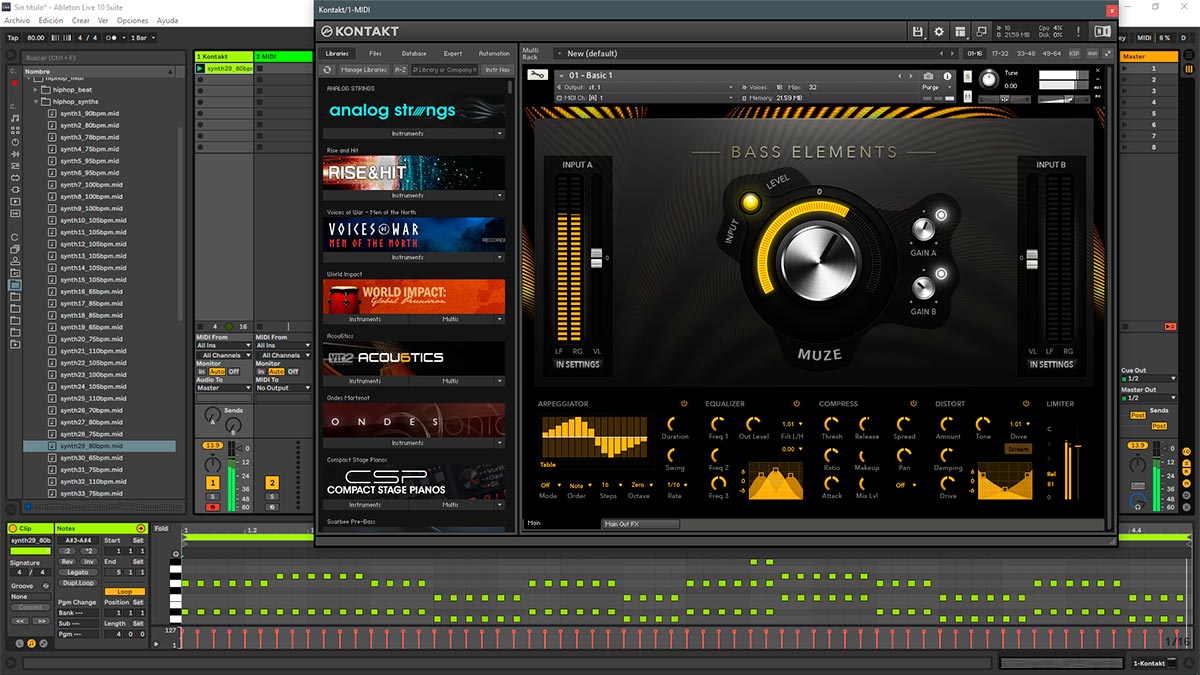This screenshot has height=675, width=1200.
Task: Open Kontakt workspace layout icon
Action: [x=960, y=32]
